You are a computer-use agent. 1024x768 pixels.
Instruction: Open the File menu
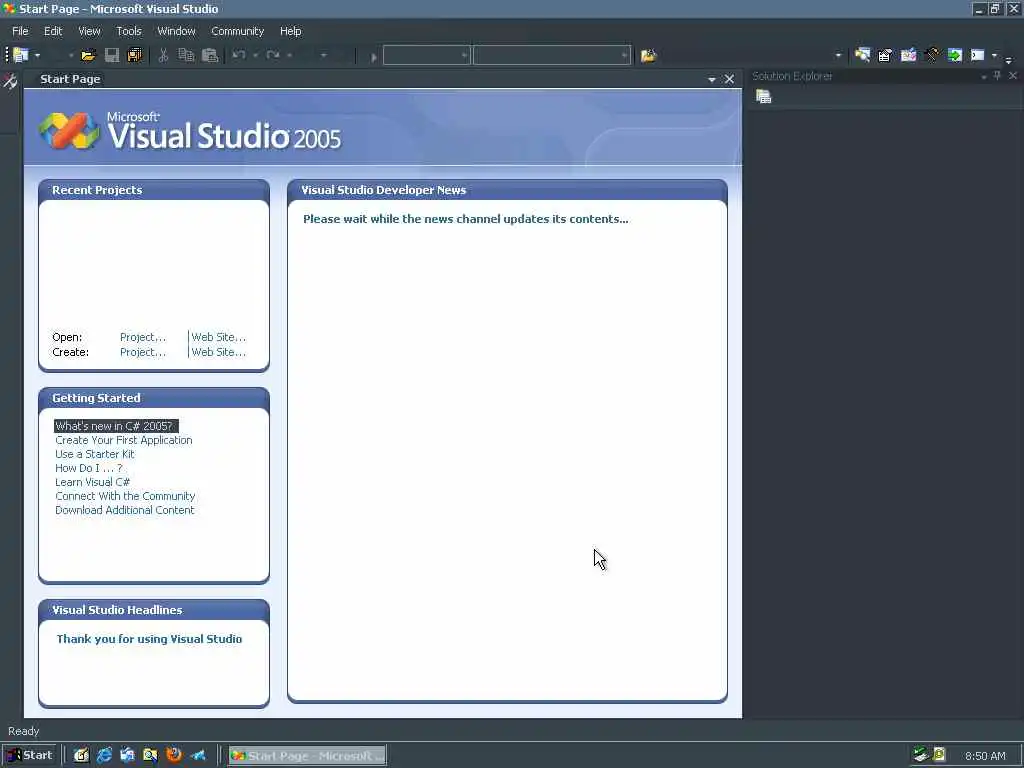[x=20, y=31]
